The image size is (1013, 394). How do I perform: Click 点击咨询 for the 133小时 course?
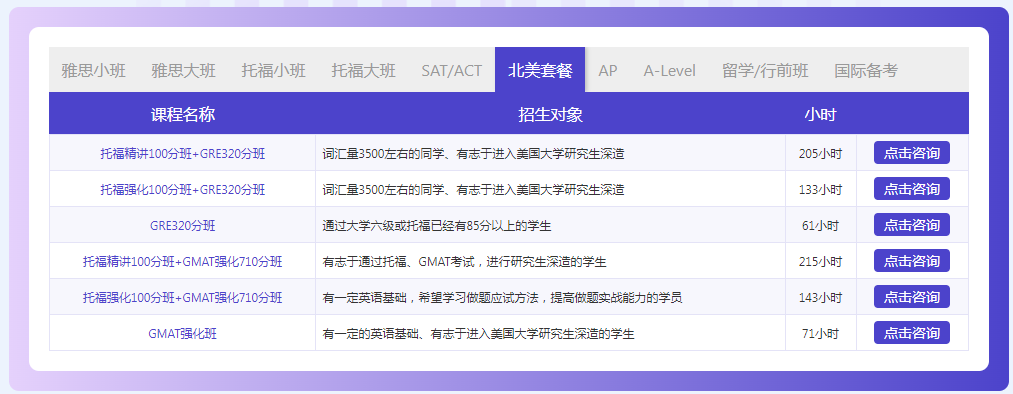[x=912, y=189]
